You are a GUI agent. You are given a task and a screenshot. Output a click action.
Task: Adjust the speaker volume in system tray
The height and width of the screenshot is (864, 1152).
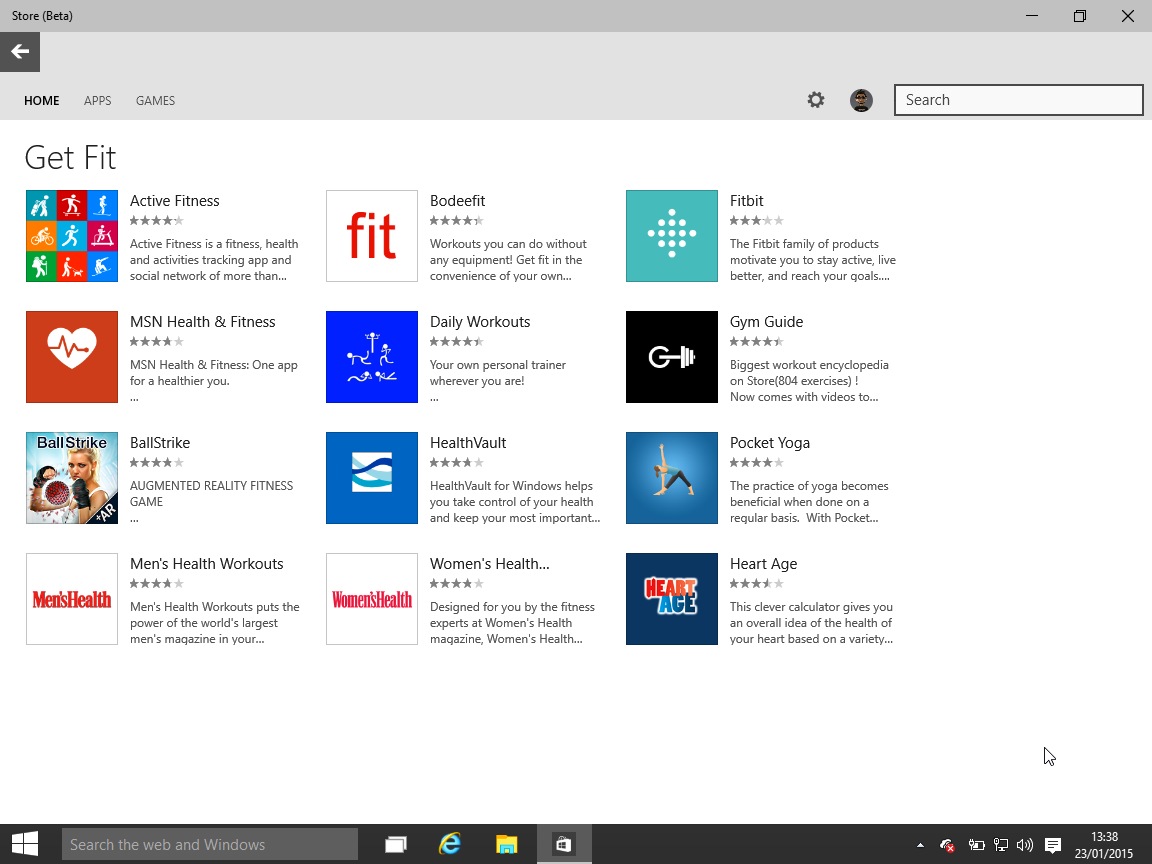pyautogui.click(x=1025, y=843)
